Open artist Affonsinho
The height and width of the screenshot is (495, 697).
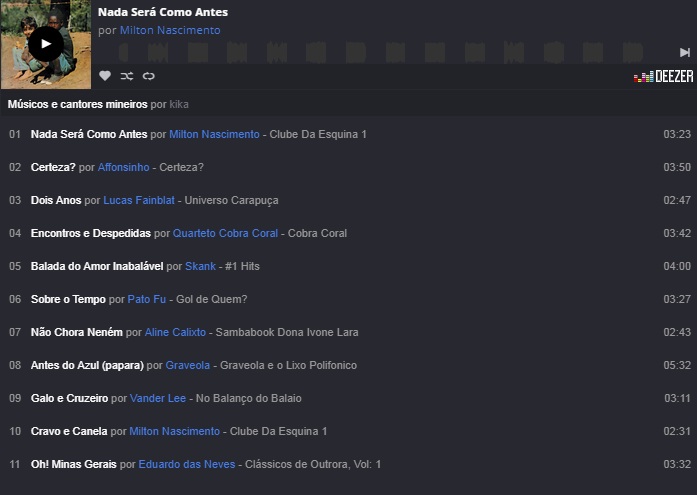[125, 167]
